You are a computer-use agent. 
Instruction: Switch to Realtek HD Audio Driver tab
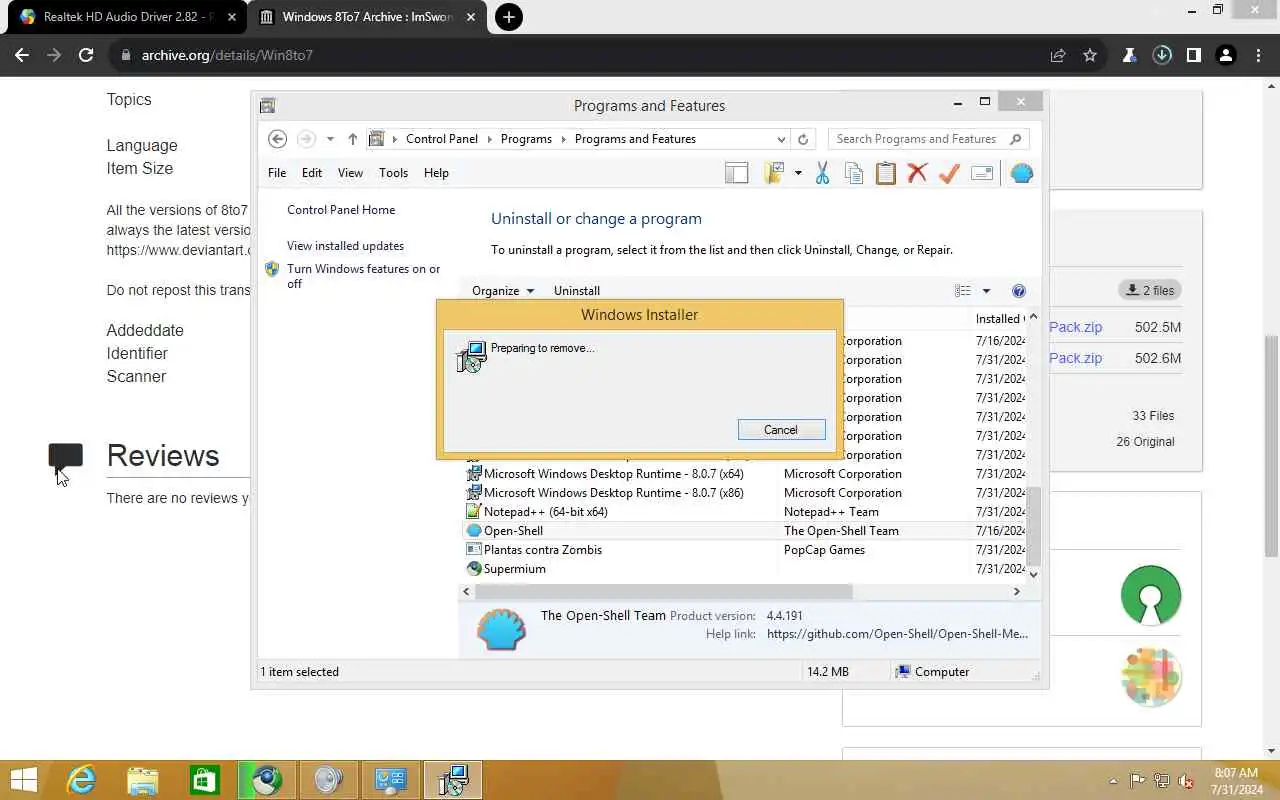tap(127, 17)
